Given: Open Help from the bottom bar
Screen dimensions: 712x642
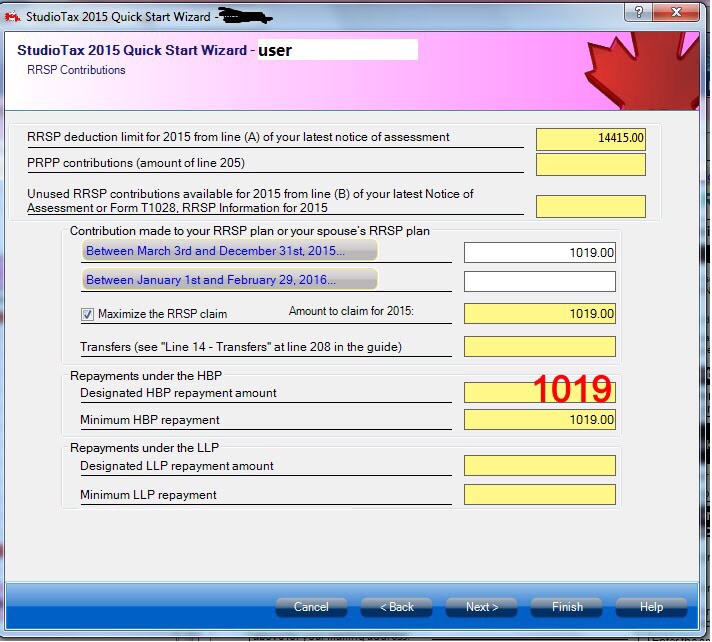Looking at the screenshot, I should click(x=651, y=607).
